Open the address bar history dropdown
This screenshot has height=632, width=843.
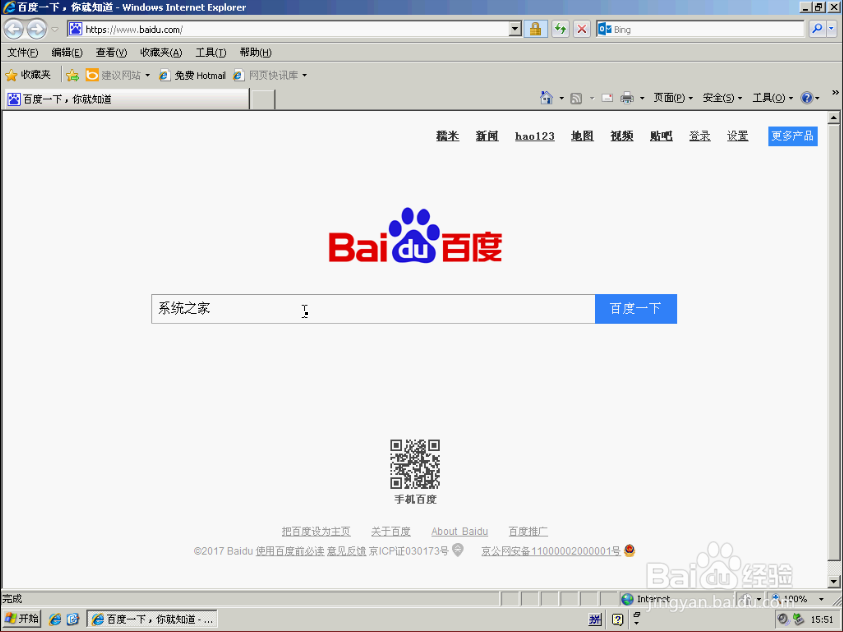pos(515,29)
